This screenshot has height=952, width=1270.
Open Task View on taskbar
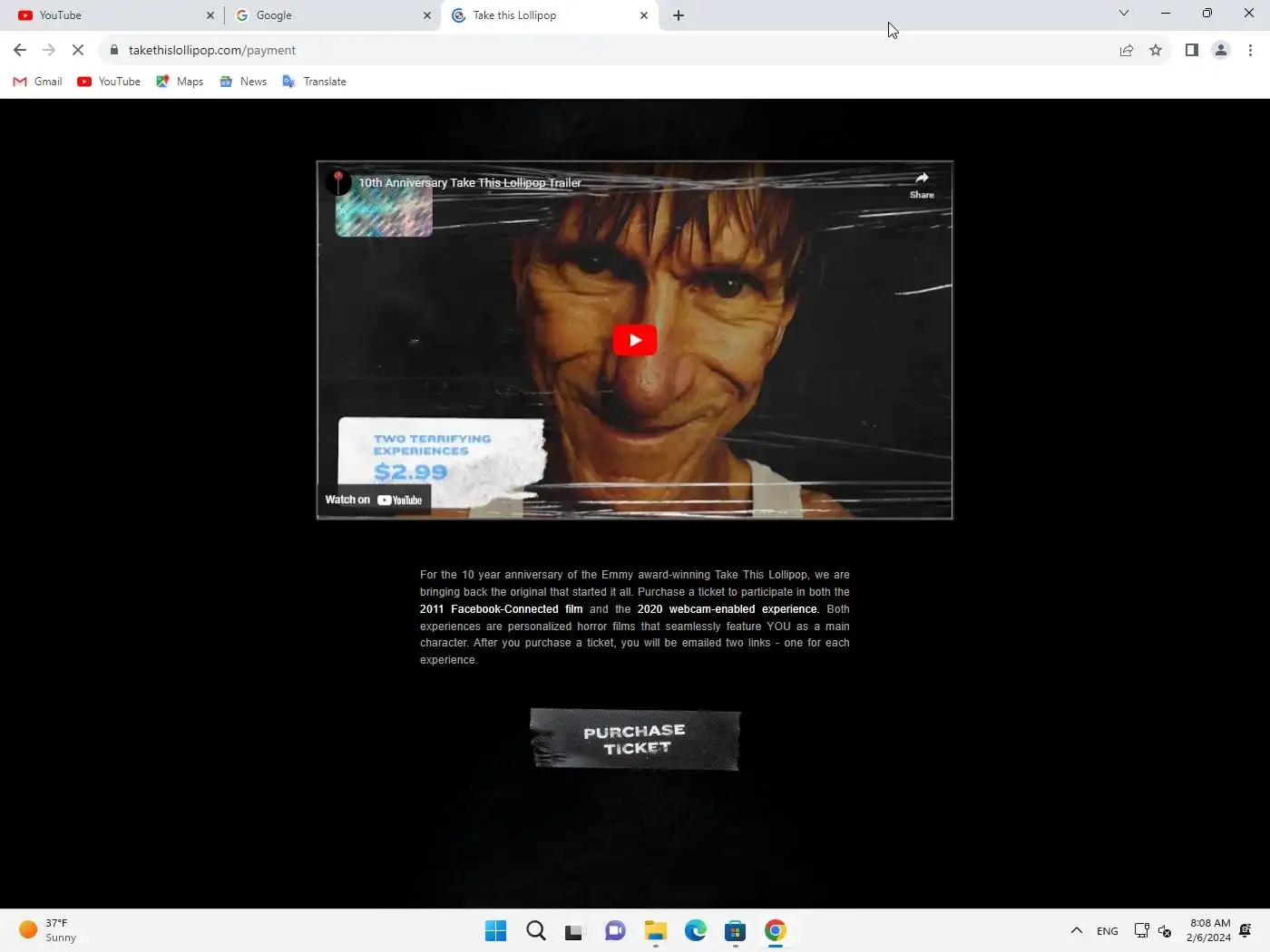tap(575, 931)
